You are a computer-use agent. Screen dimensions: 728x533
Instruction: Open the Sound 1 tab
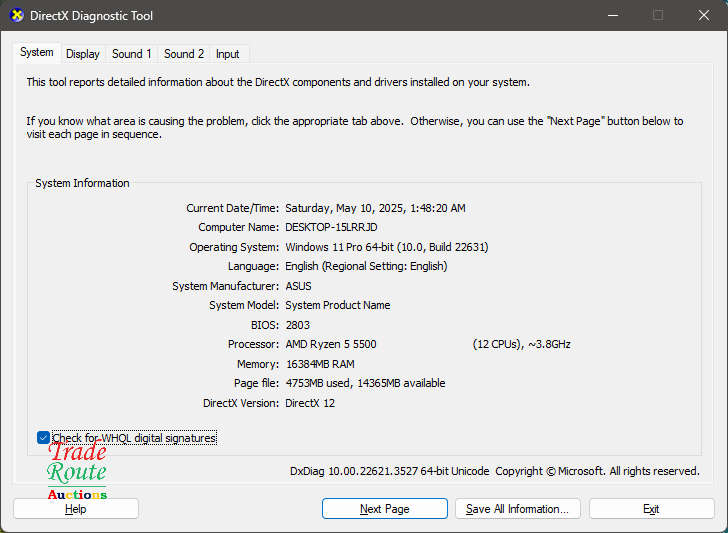132,54
